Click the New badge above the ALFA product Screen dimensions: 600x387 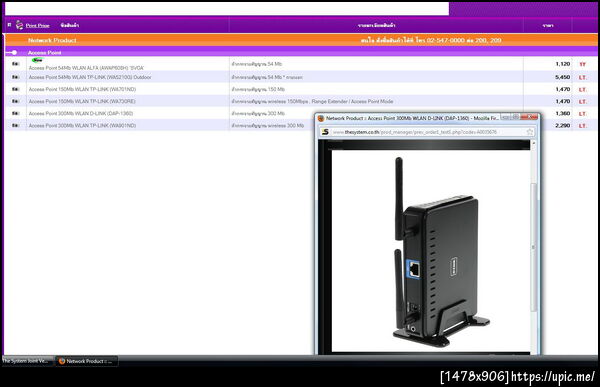tap(38, 60)
